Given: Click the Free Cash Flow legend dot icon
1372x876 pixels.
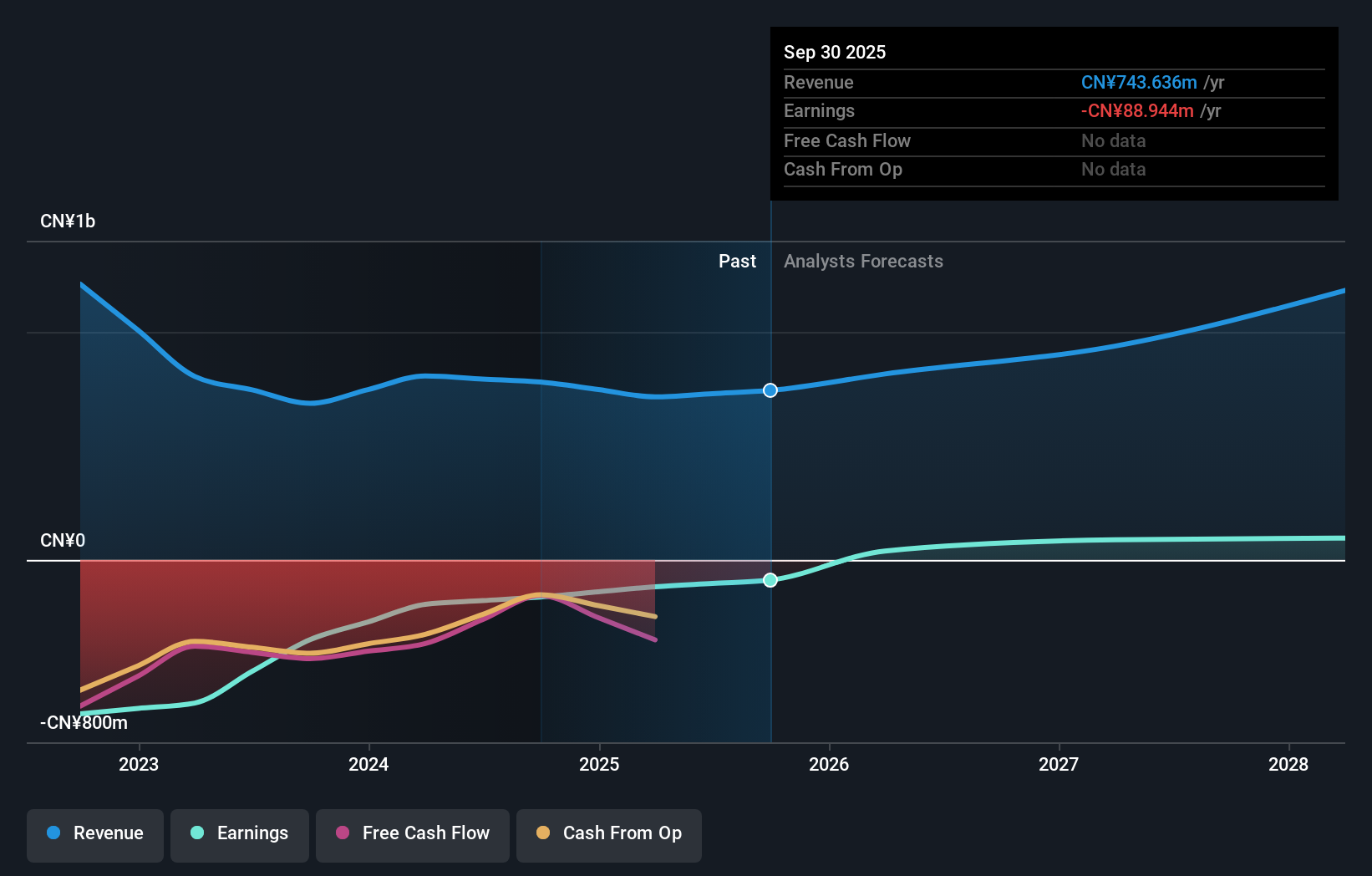Looking at the screenshot, I should coord(343,833).
